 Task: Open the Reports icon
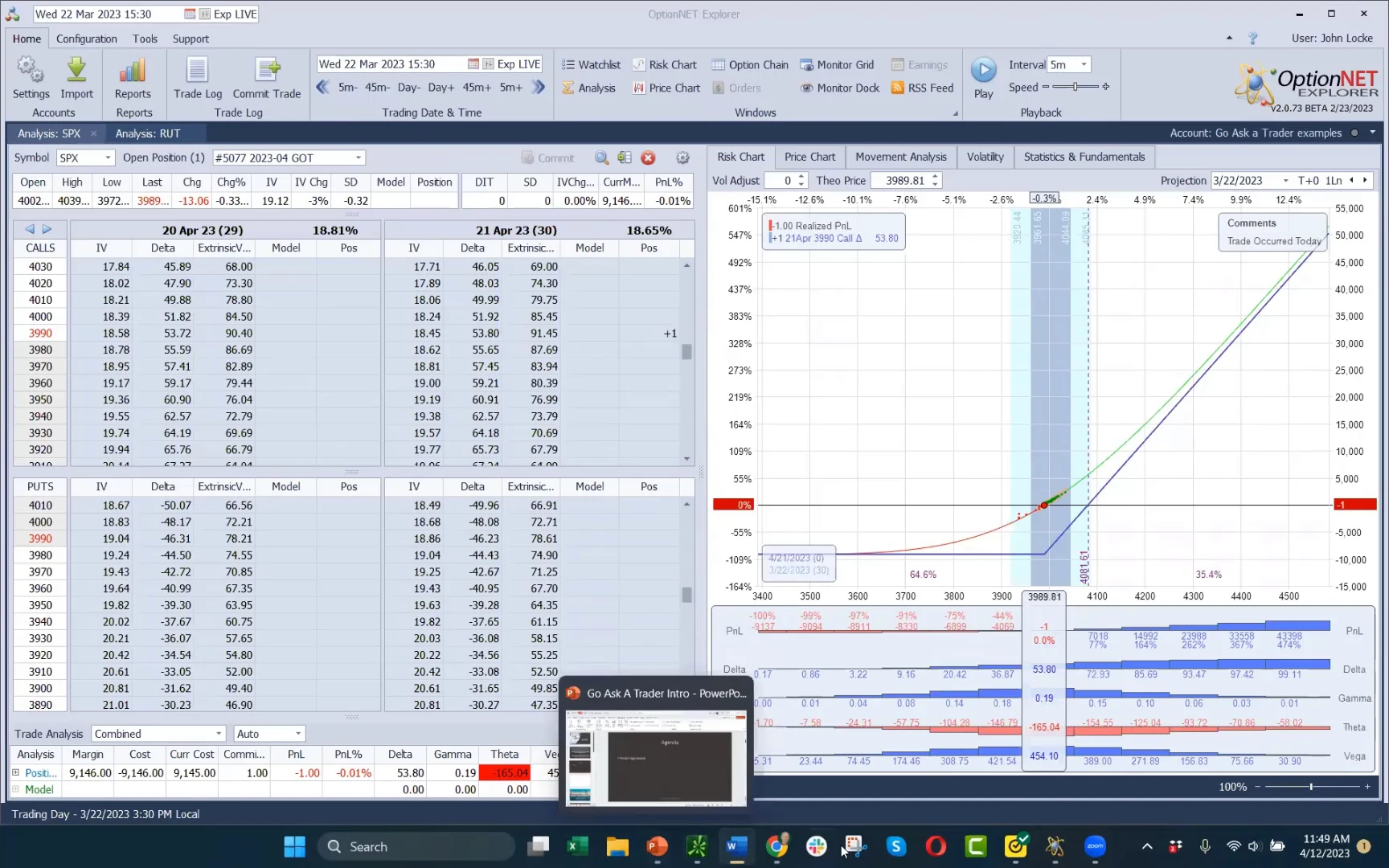click(133, 77)
